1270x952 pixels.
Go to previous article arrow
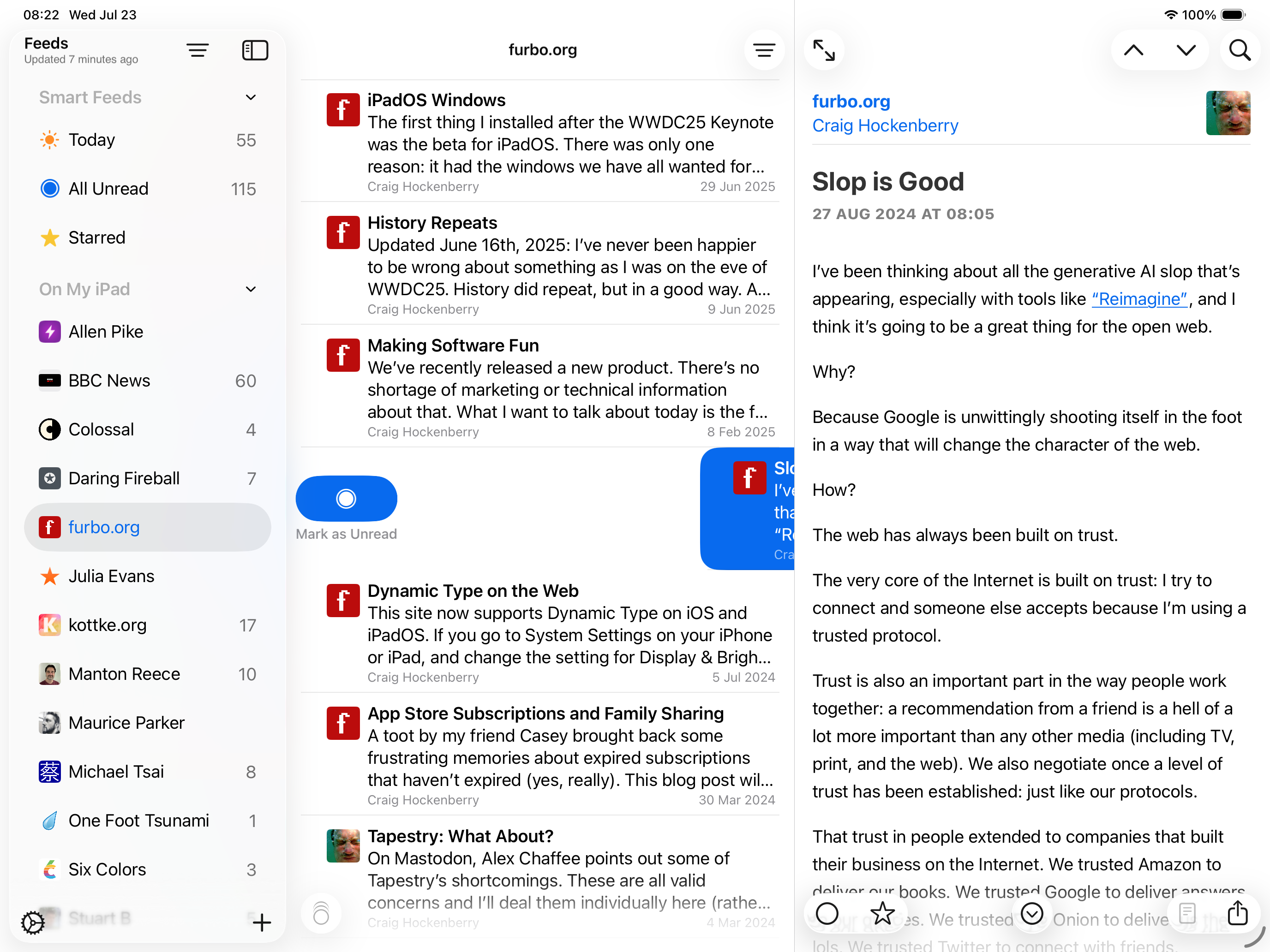[x=1133, y=50]
